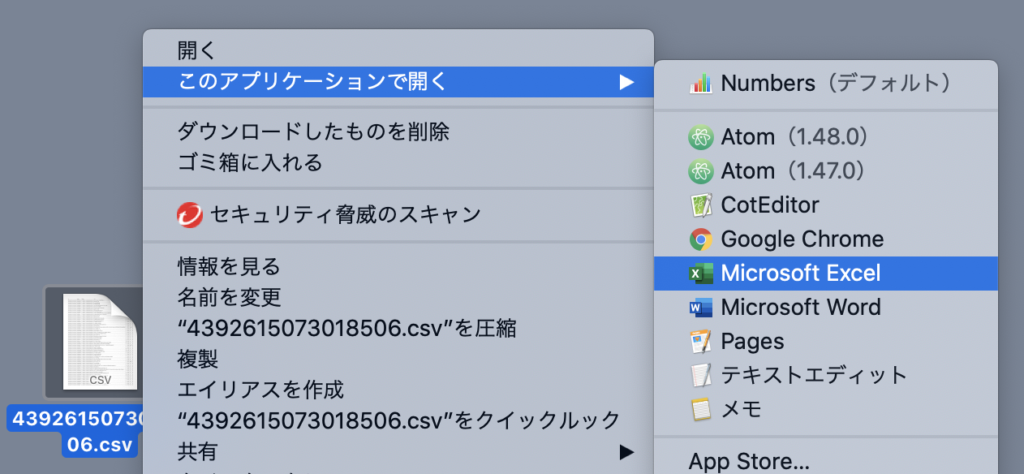Viewport: 1024px width, 474px height.
Task: Open file with Atom（1.47.0）label
Action: (x=794, y=171)
